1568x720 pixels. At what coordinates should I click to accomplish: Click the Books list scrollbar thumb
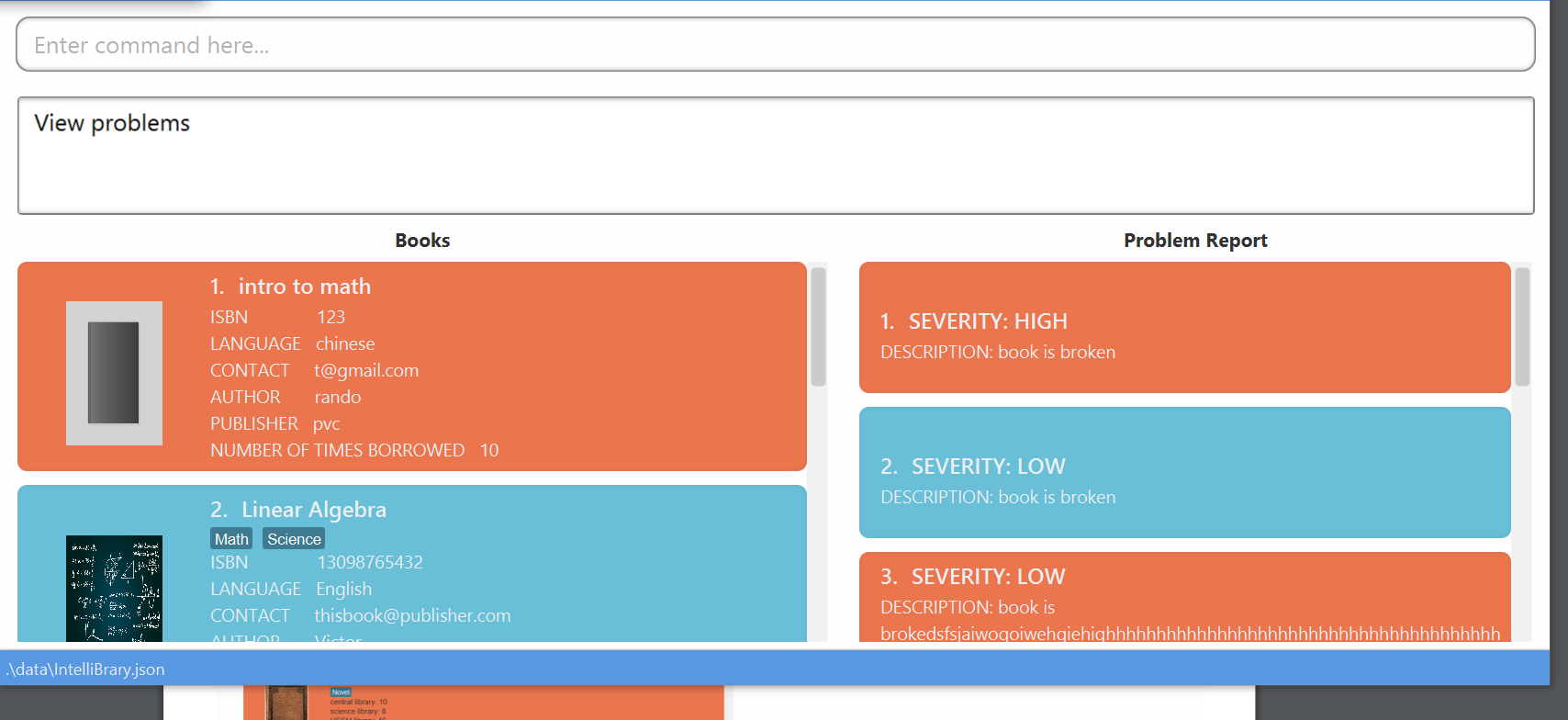(x=818, y=327)
